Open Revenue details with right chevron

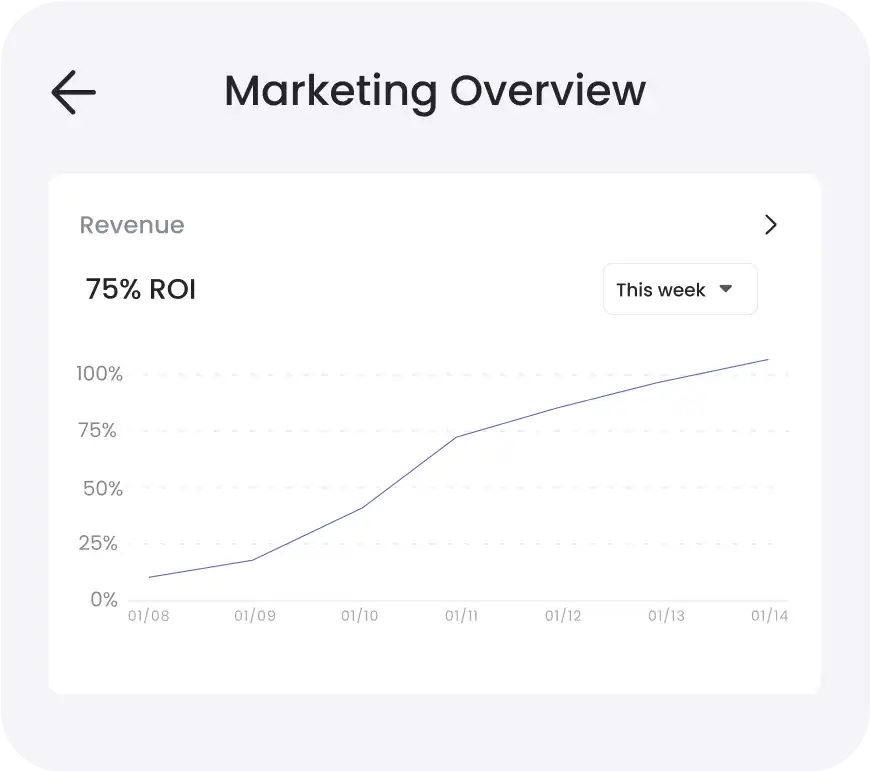[x=770, y=225]
